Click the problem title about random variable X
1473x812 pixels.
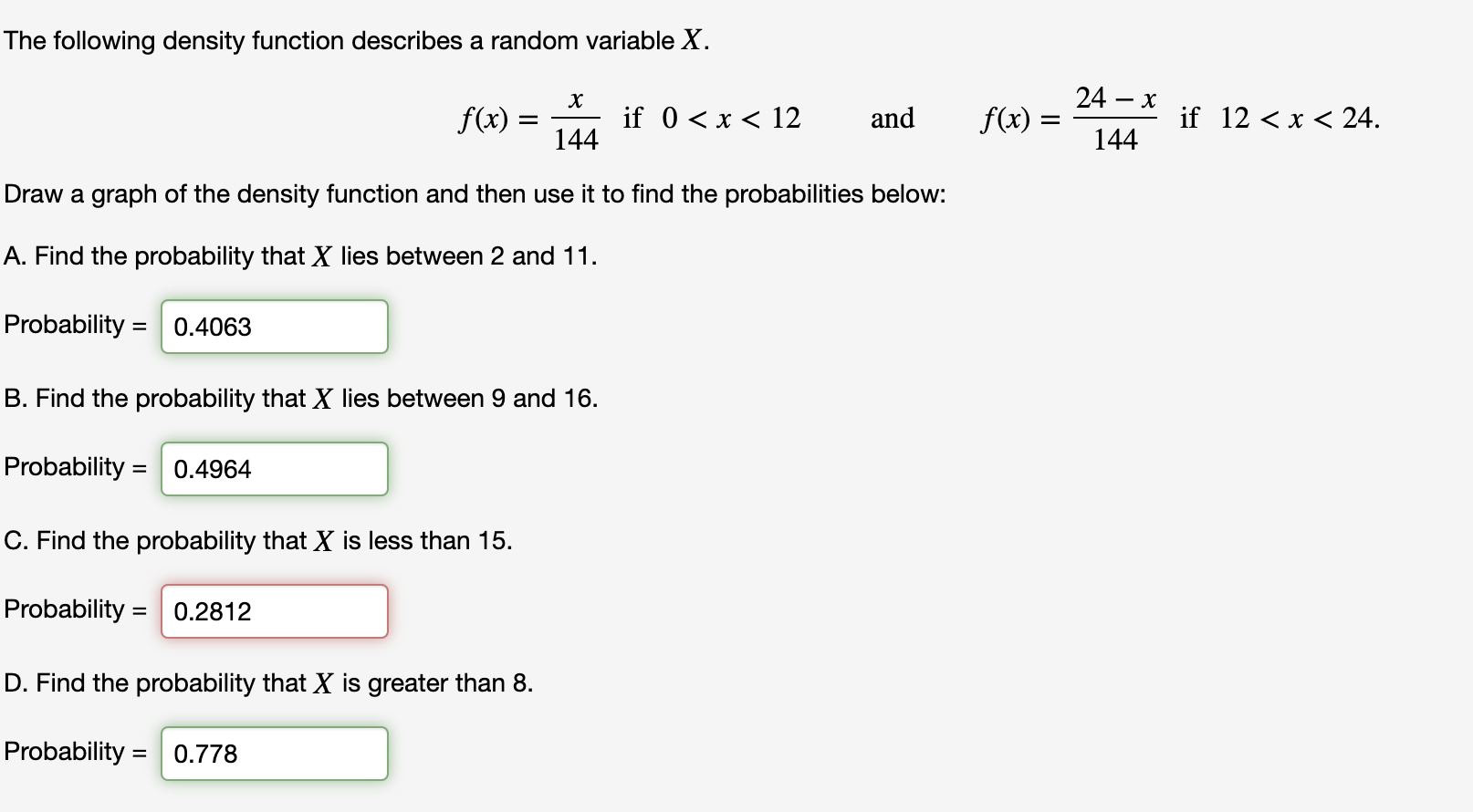354,40
